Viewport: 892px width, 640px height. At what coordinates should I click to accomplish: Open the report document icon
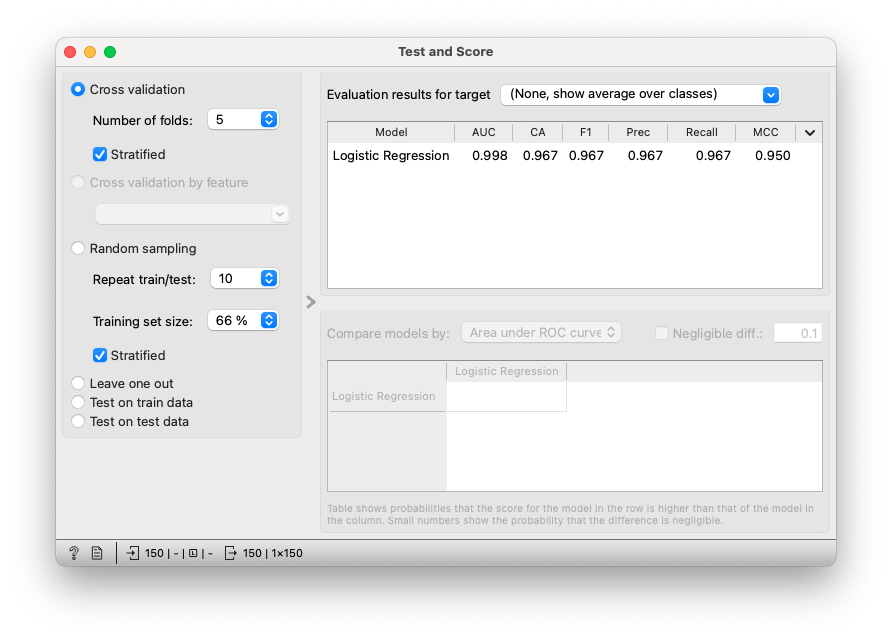[x=97, y=553]
